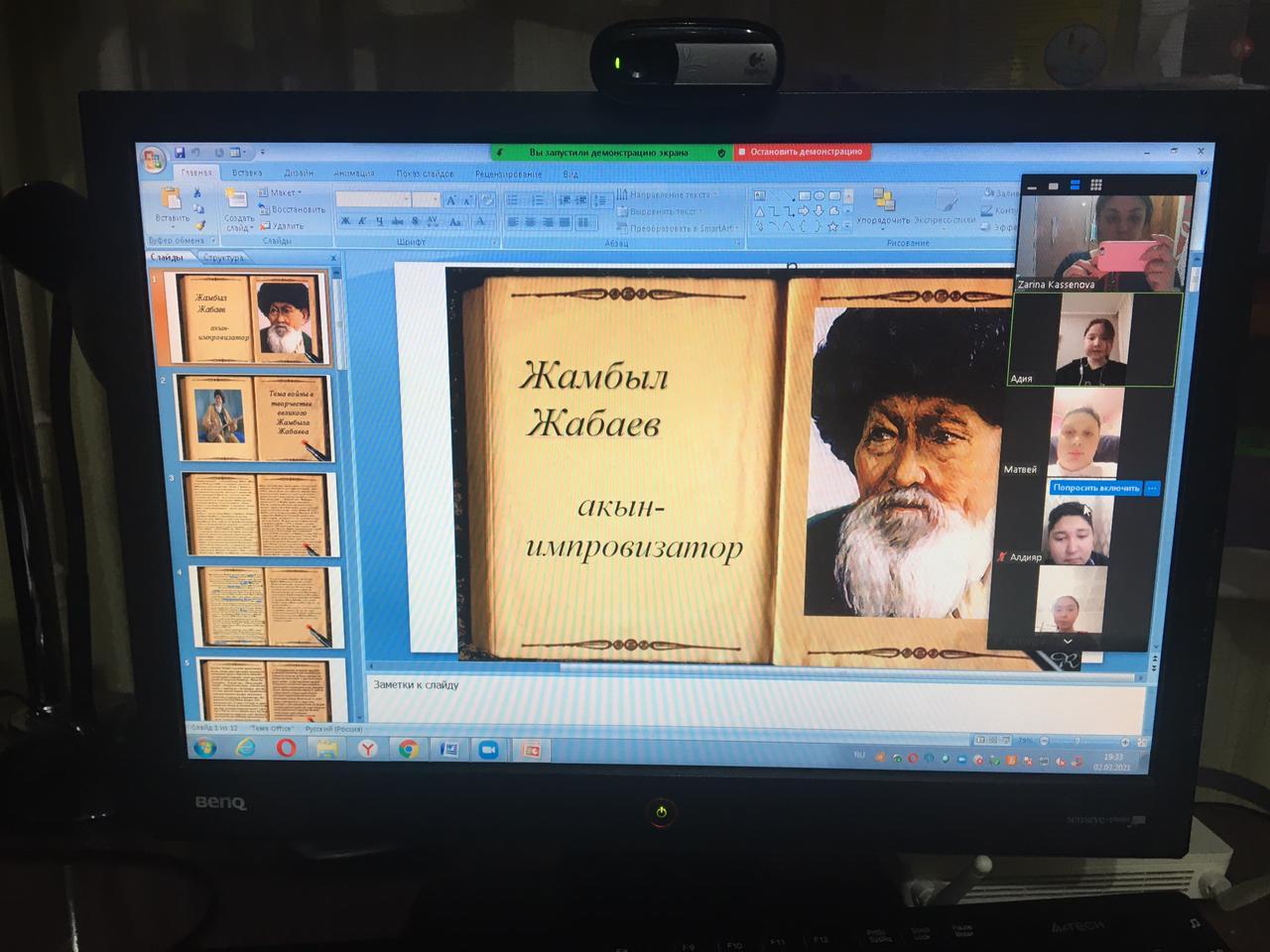Pick the oval shape in gallery
Image resolution: width=1270 pixels, height=952 pixels.
(x=820, y=195)
